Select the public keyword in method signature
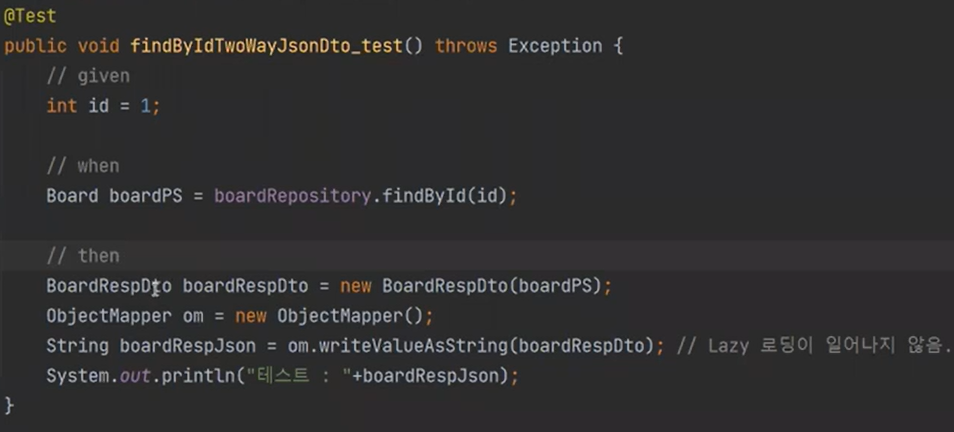The image size is (954, 432). coord(35,46)
